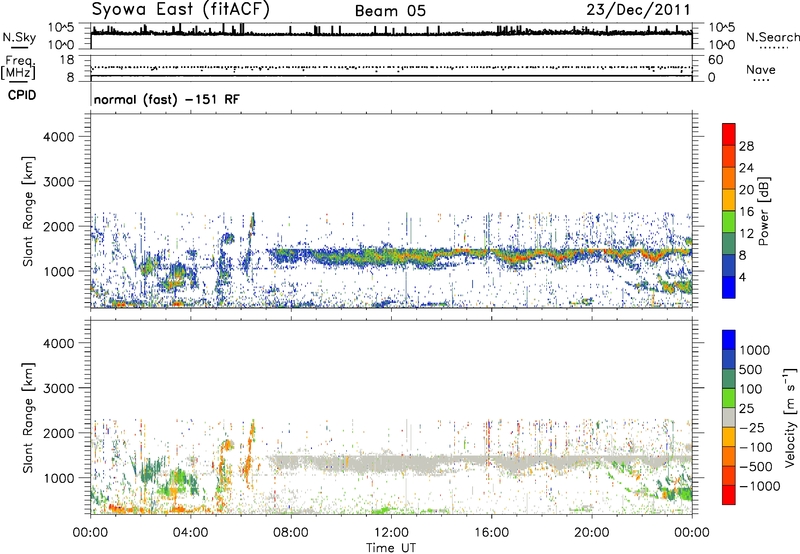Click the 'Beam 05' label
The image size is (800, 554).
[390, 11]
